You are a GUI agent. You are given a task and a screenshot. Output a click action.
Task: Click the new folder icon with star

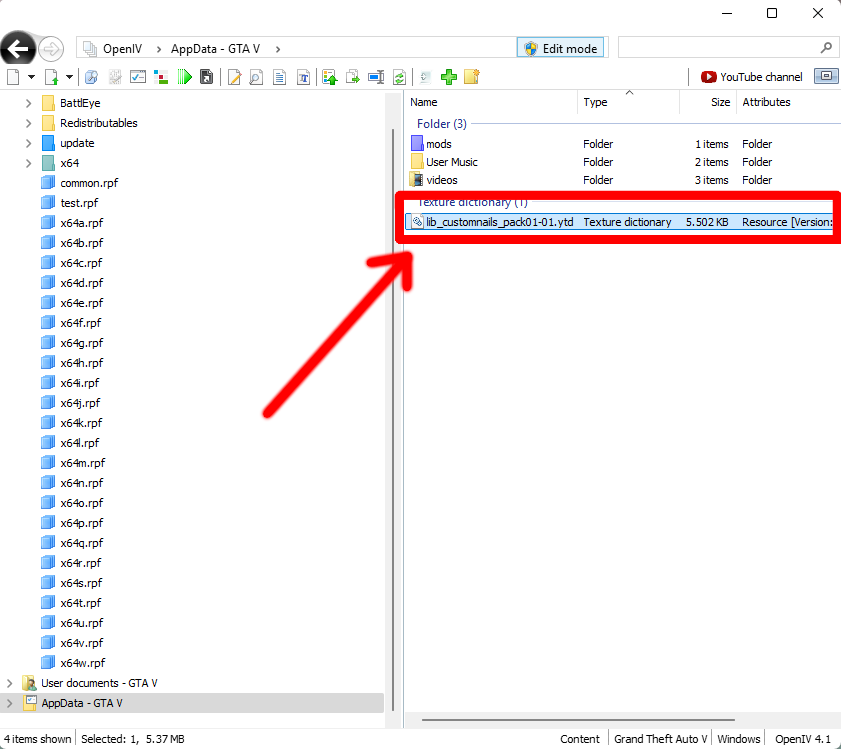click(x=472, y=77)
